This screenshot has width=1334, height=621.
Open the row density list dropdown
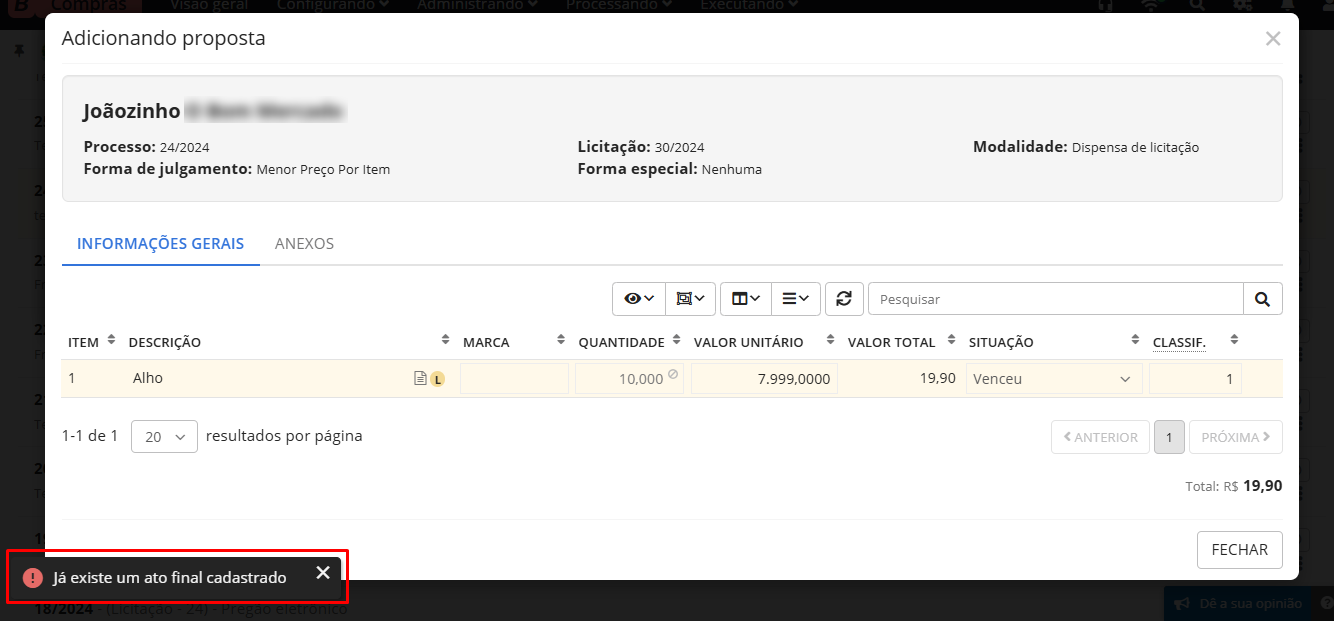pyautogui.click(x=795, y=298)
